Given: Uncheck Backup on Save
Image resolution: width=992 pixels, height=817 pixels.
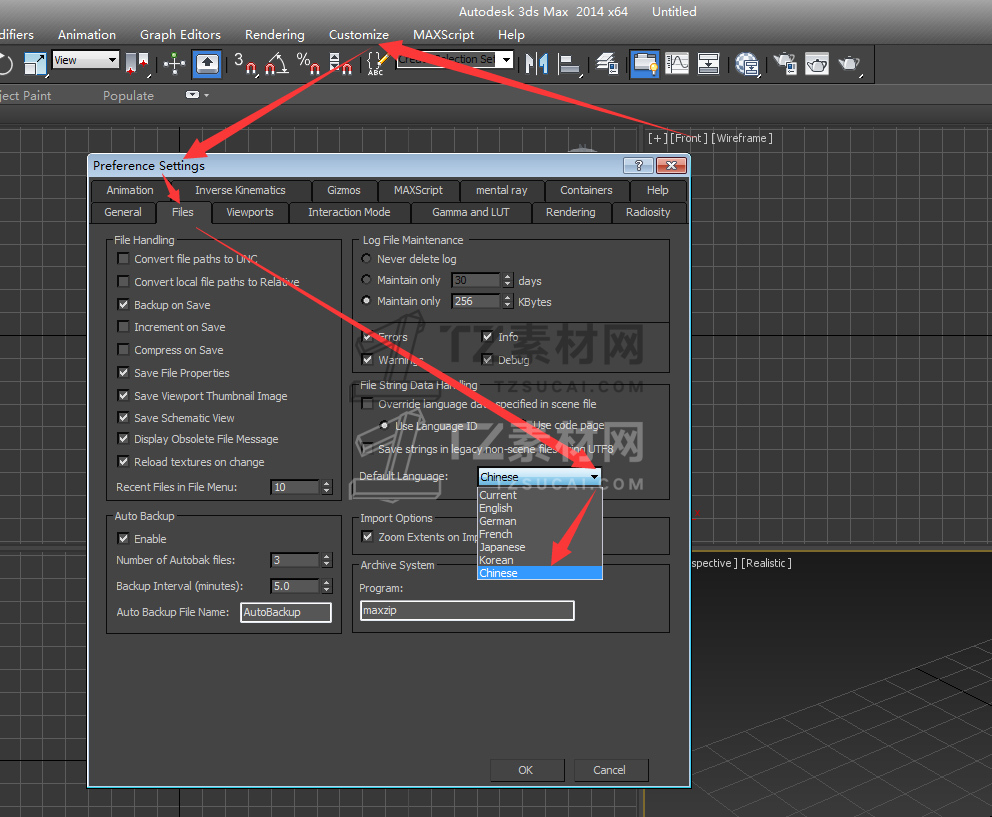Looking at the screenshot, I should (123, 304).
